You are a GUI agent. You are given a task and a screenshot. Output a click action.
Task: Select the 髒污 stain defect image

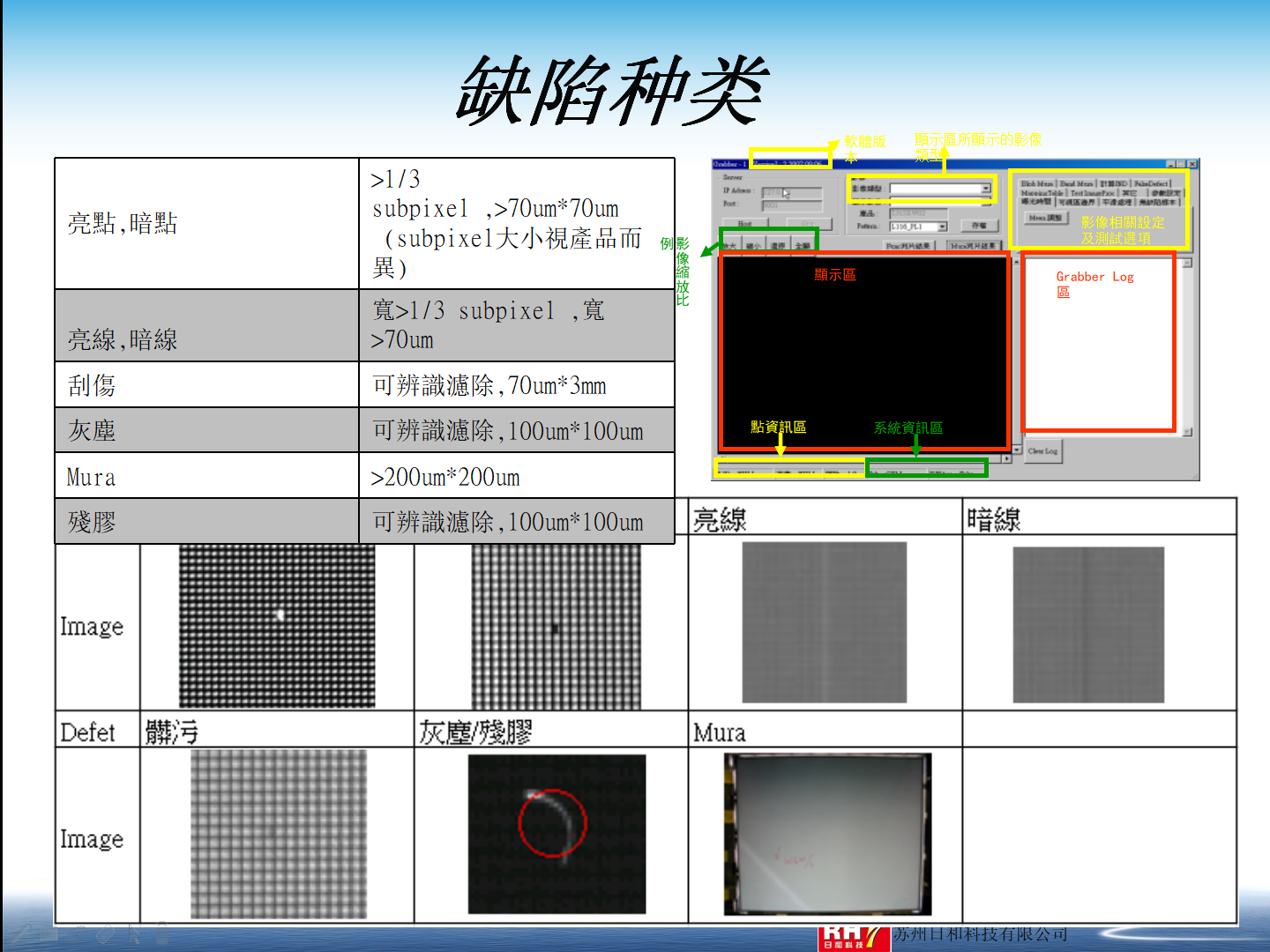(279, 834)
